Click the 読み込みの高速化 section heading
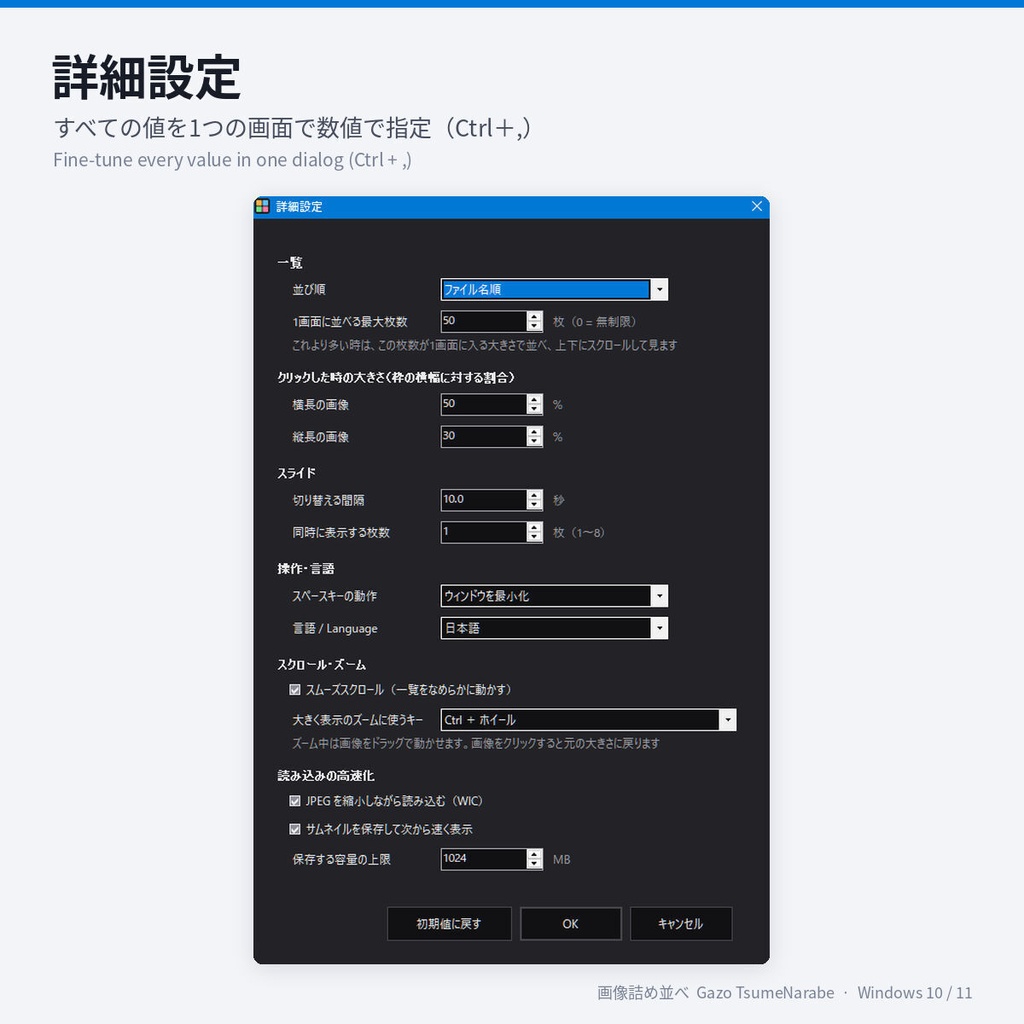This screenshot has height=1024, width=1024. pyautogui.click(x=326, y=776)
